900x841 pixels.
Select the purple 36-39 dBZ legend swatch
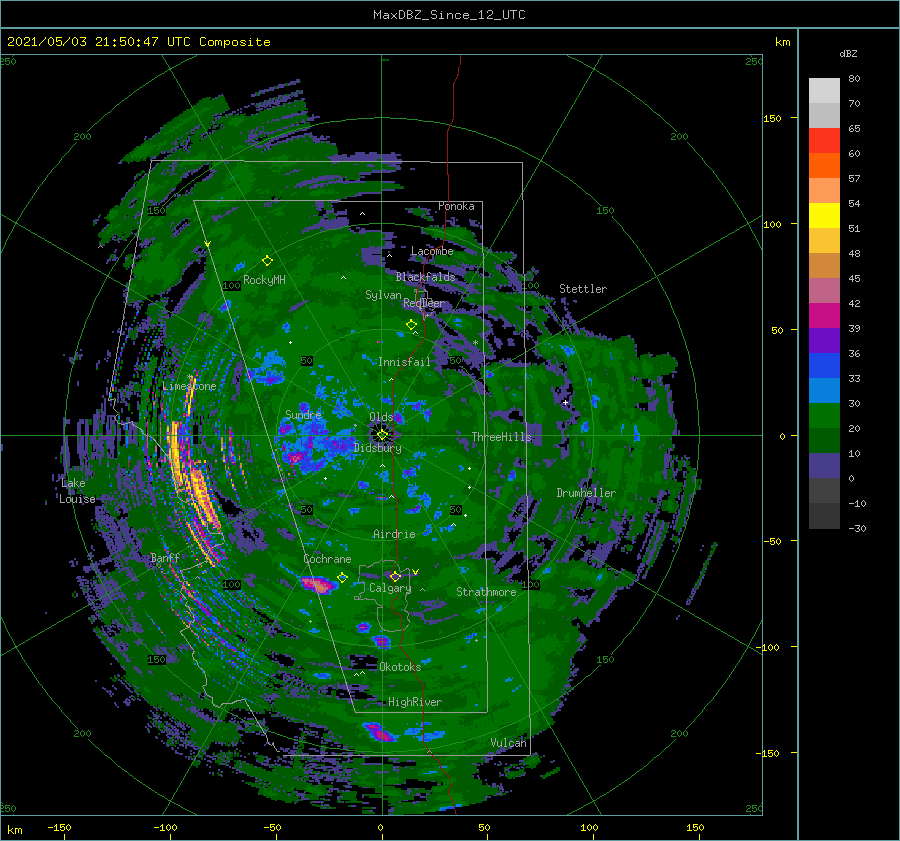824,340
